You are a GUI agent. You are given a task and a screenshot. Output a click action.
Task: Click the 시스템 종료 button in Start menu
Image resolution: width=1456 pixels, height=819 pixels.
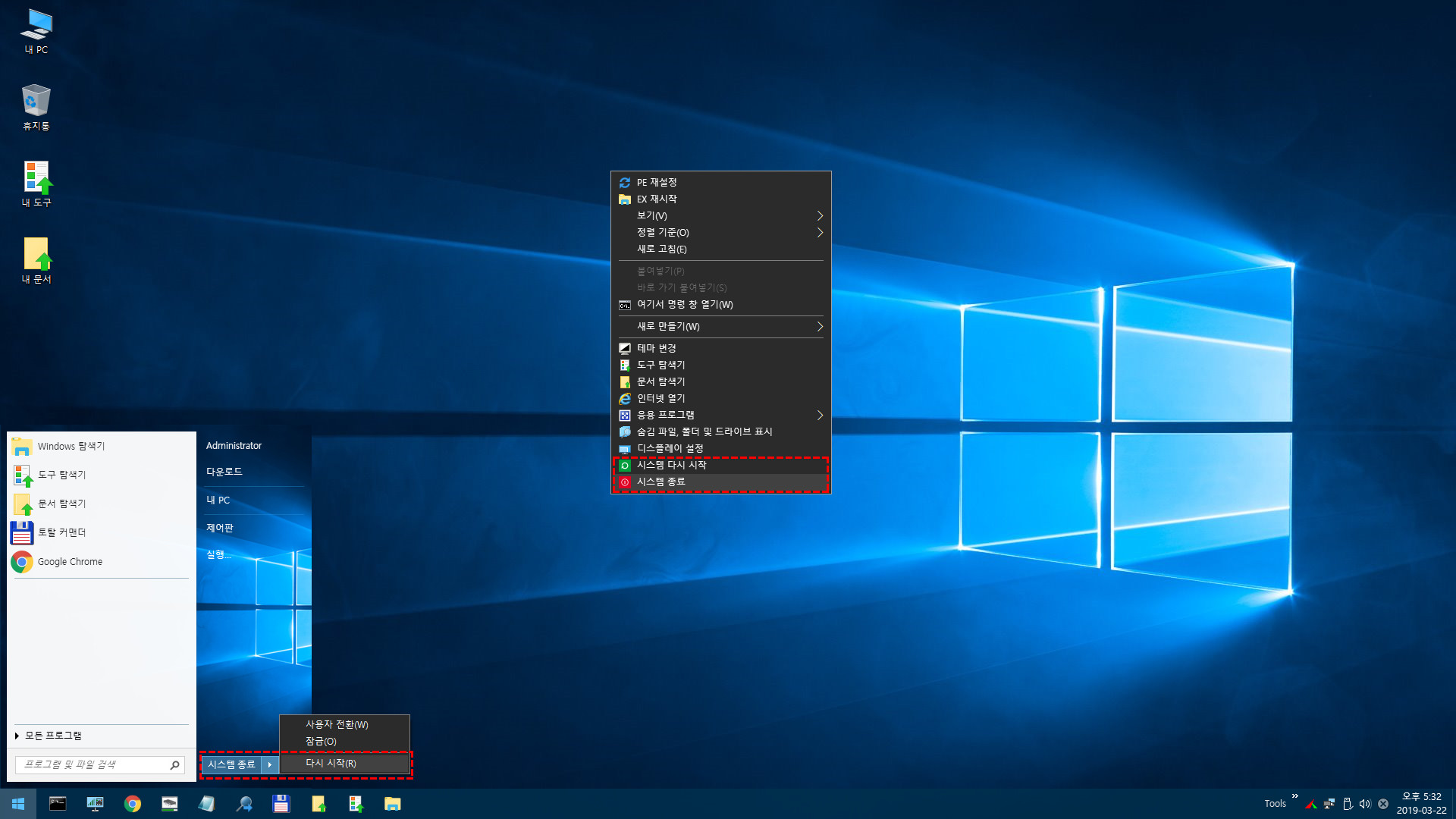pos(231,765)
